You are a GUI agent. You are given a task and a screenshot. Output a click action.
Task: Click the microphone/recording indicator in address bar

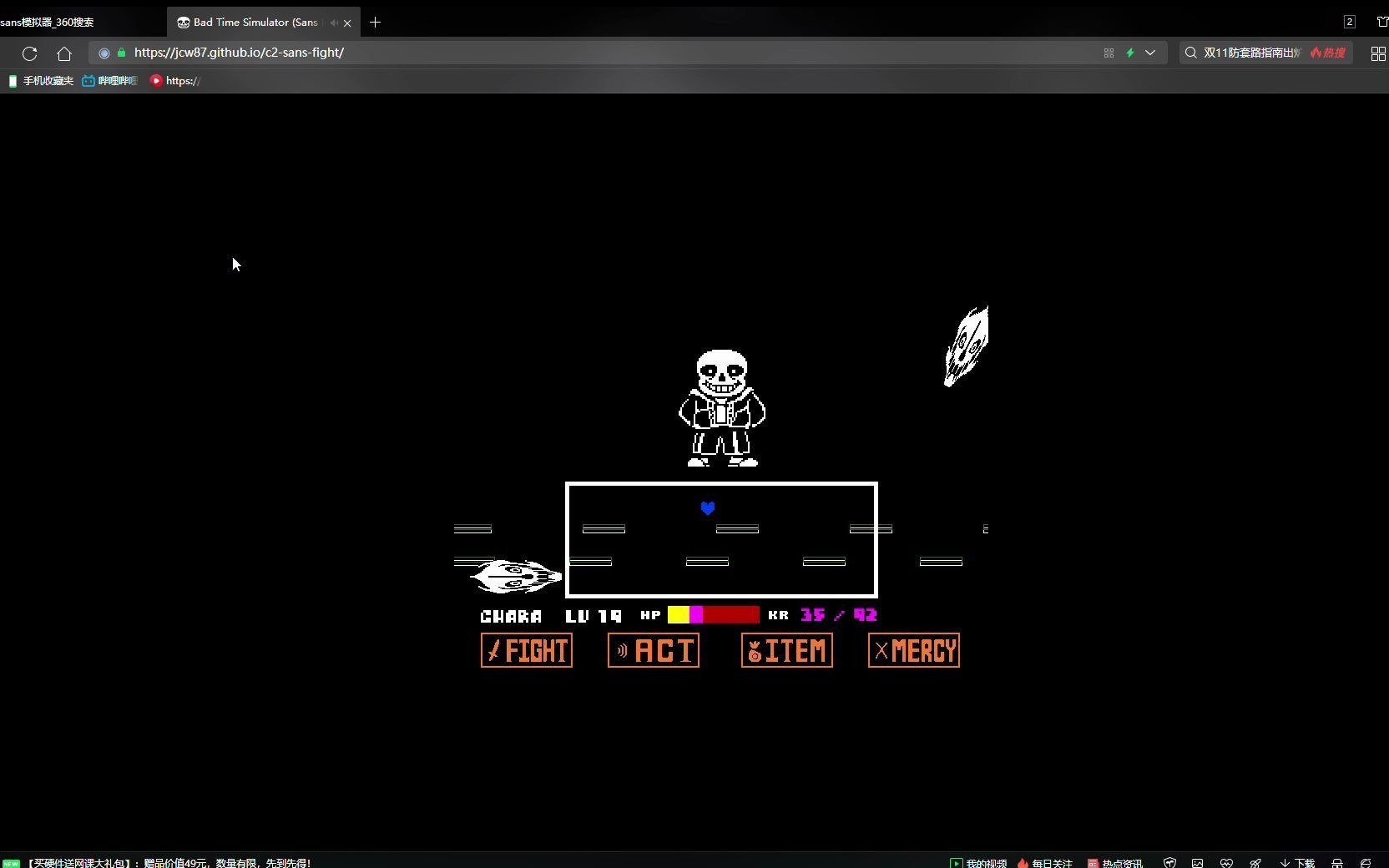pyautogui.click(x=104, y=53)
